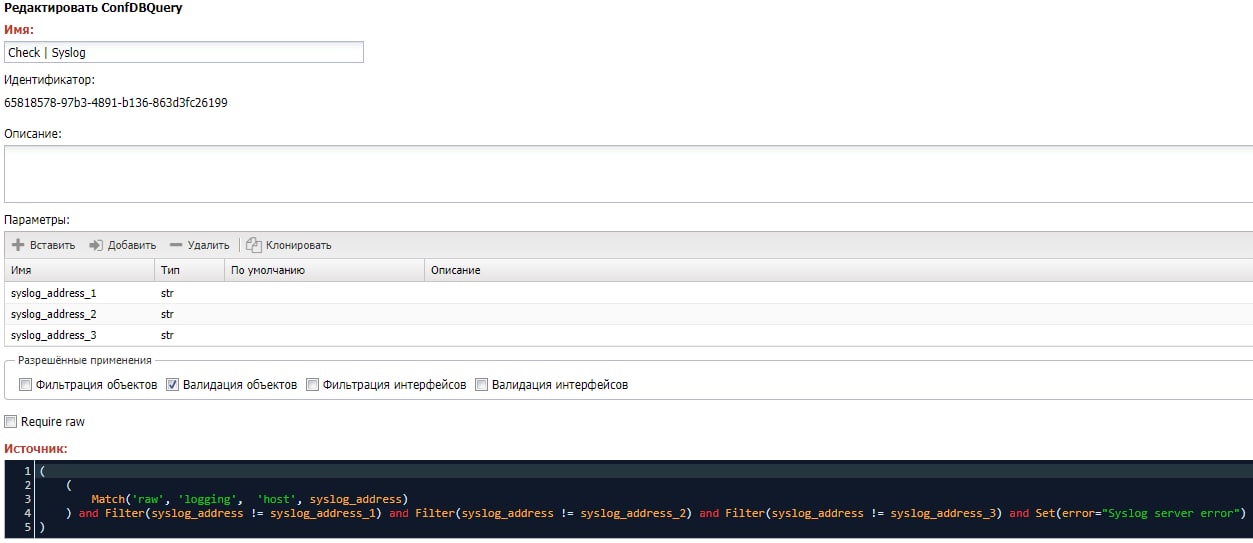Click Filter(syslog_address != syslog_address_3) in code

pos(864,513)
